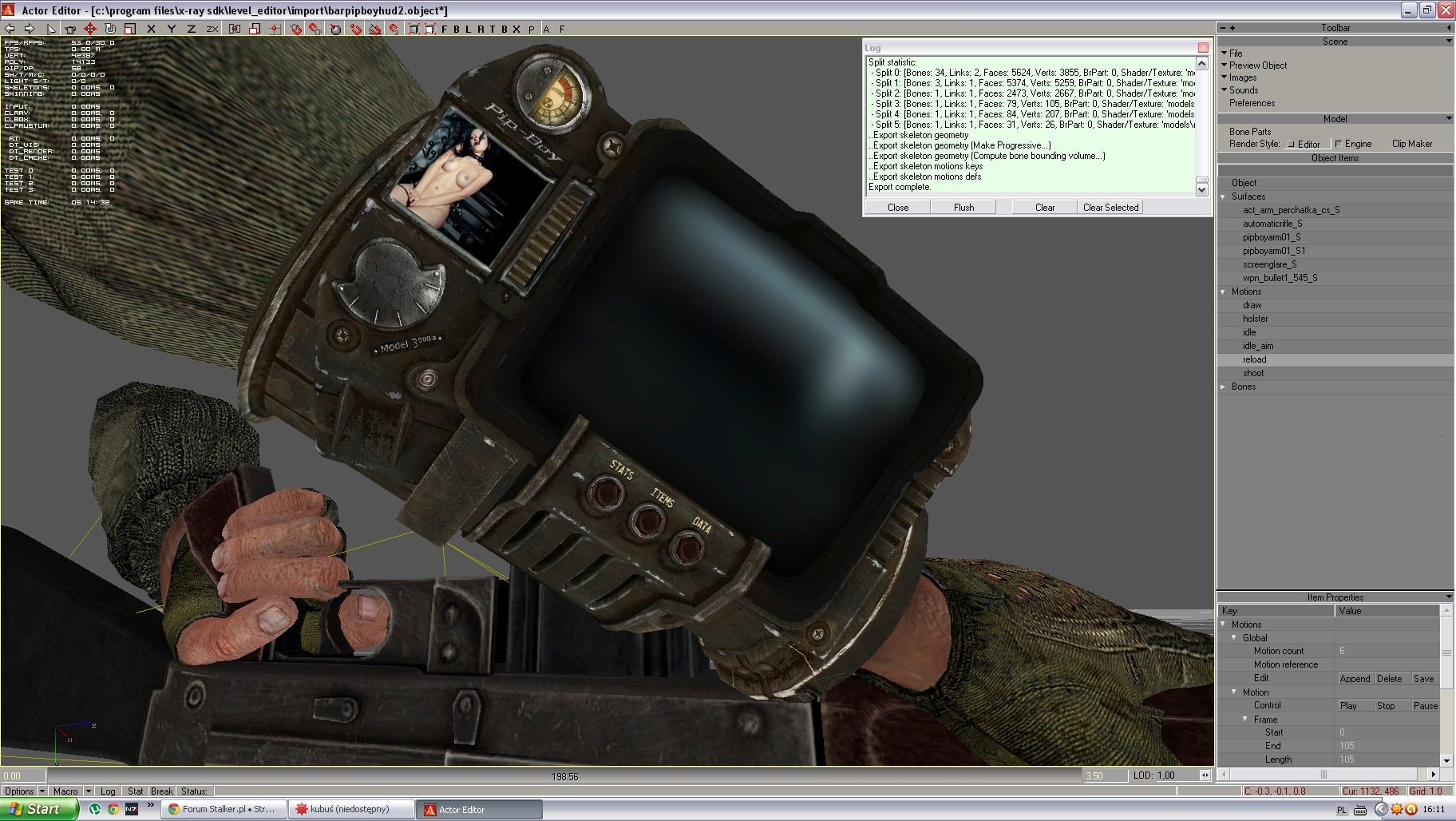
Task: Pause the motion playback
Action: pos(1425,706)
